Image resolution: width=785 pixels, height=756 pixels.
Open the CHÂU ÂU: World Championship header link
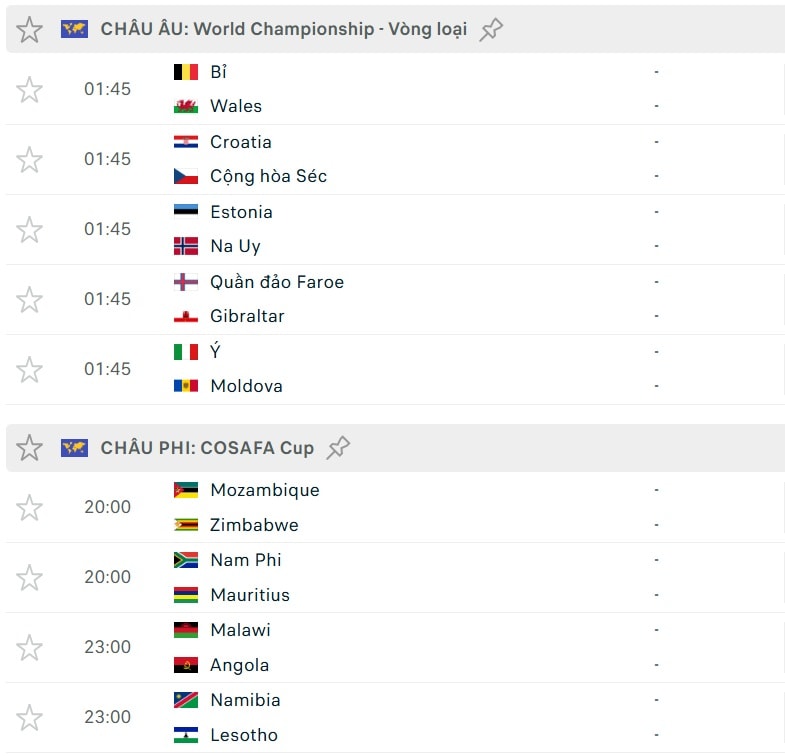[x=283, y=29]
